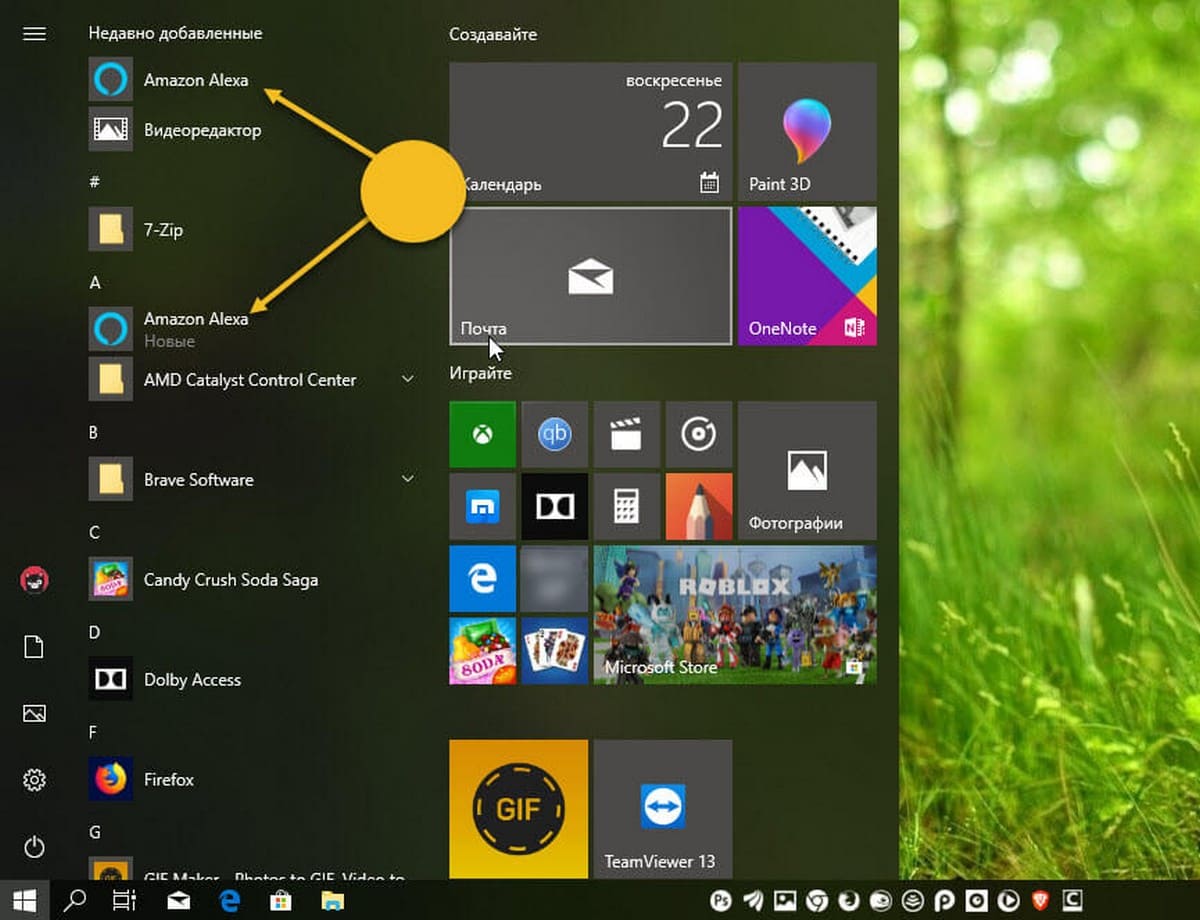Click the Photoshop Ps tray icon
Screen dimensions: 1200x920
tap(721, 900)
